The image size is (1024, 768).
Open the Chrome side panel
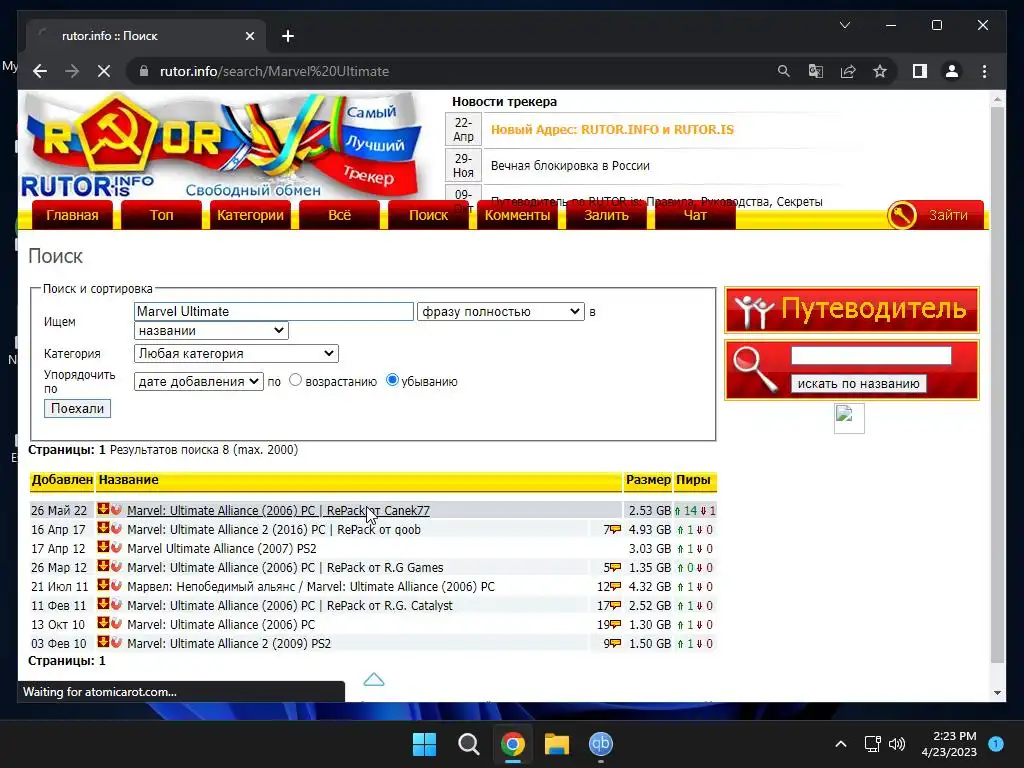click(x=920, y=71)
